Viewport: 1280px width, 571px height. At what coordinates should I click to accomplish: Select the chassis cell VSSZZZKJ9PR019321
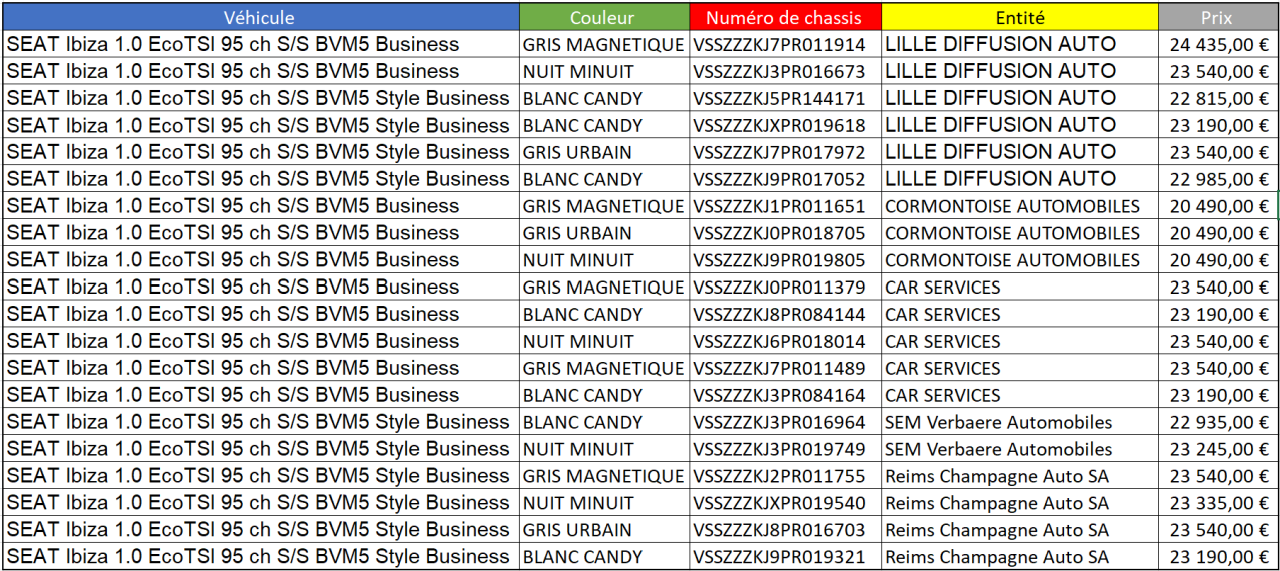pos(785,558)
